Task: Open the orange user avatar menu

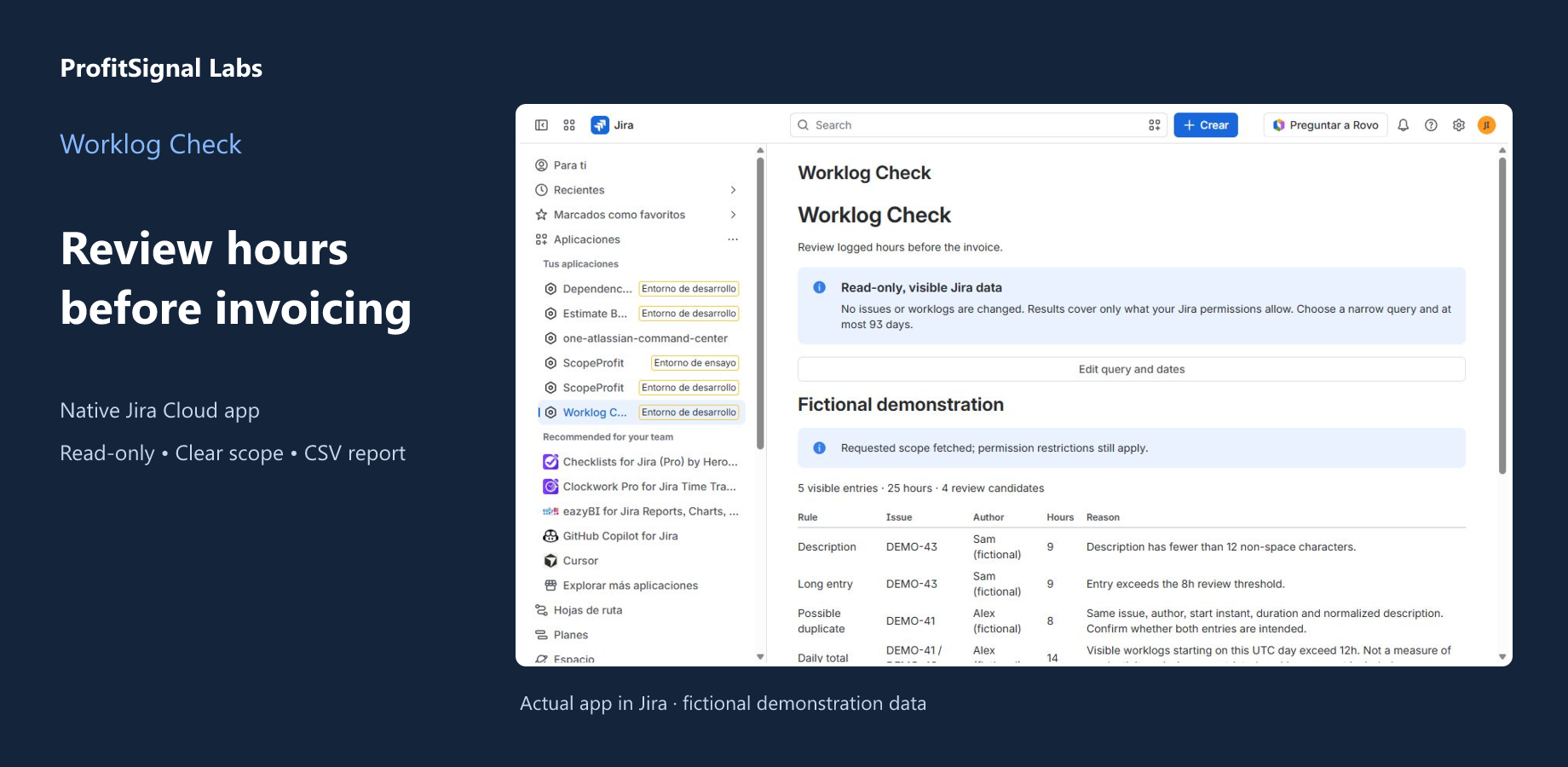Action: [x=1487, y=125]
